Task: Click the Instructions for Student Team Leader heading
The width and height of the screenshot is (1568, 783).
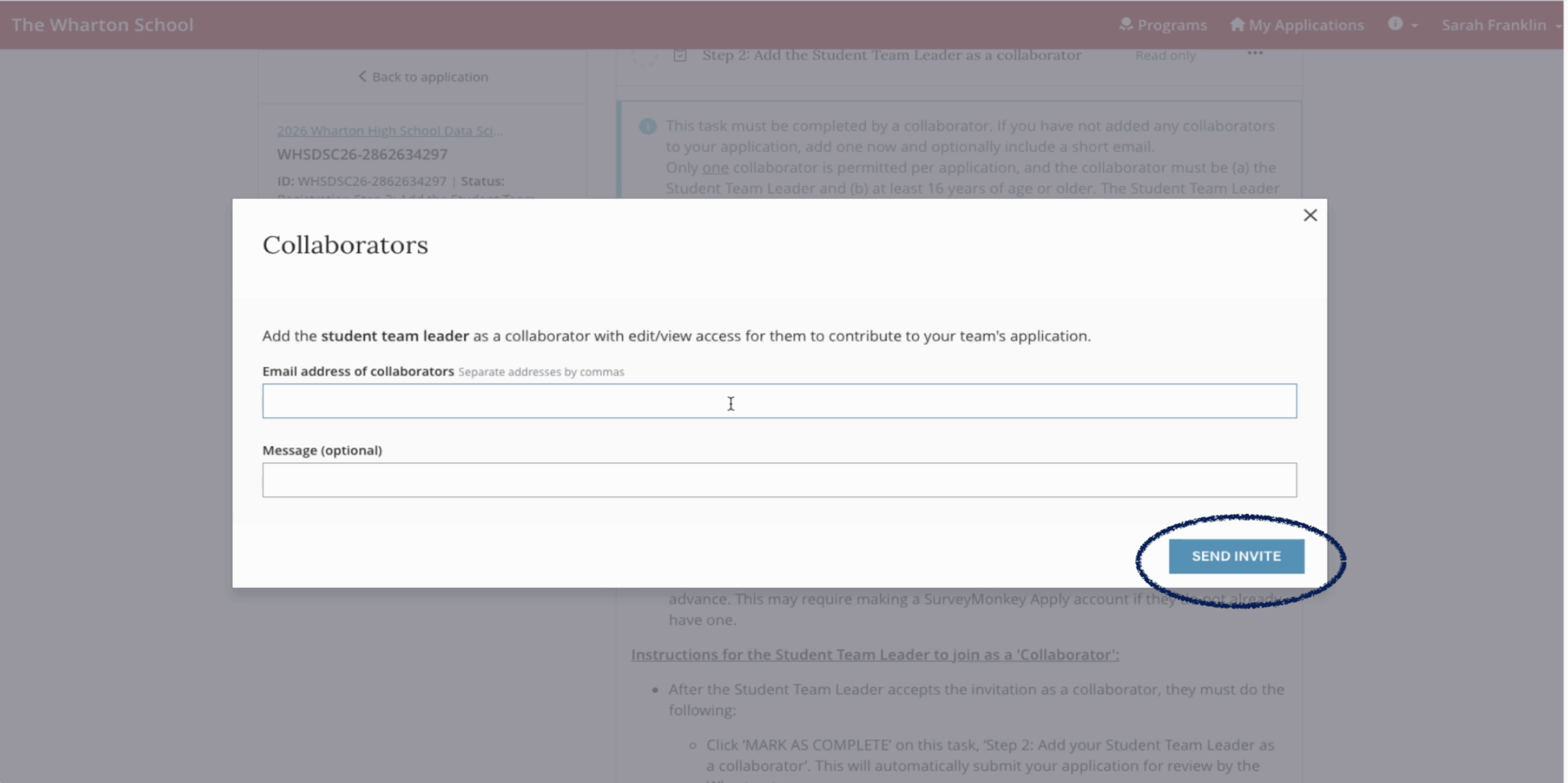Action: pyautogui.click(x=875, y=654)
